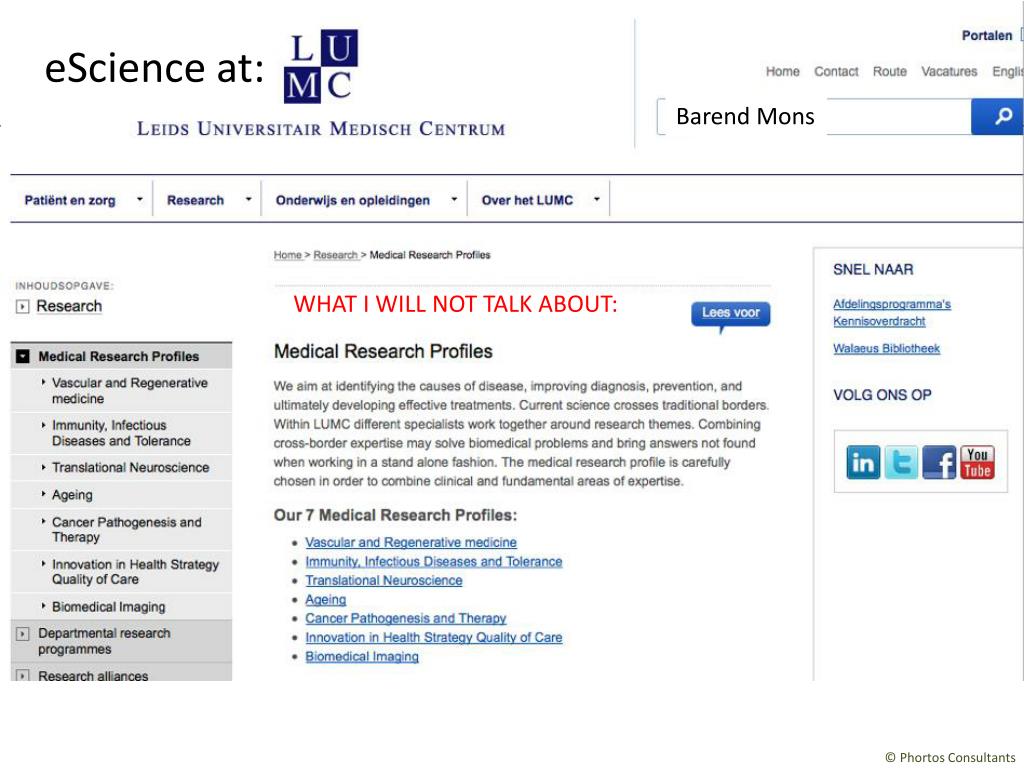1024x768 pixels.
Task: Click the search magnifier button
Action: pyautogui.click(x=997, y=116)
